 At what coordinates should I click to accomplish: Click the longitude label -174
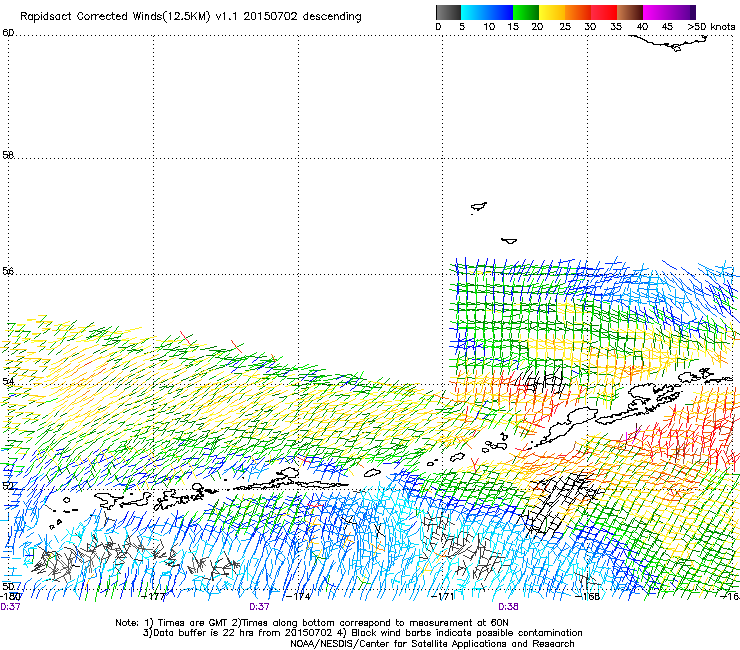click(299, 596)
